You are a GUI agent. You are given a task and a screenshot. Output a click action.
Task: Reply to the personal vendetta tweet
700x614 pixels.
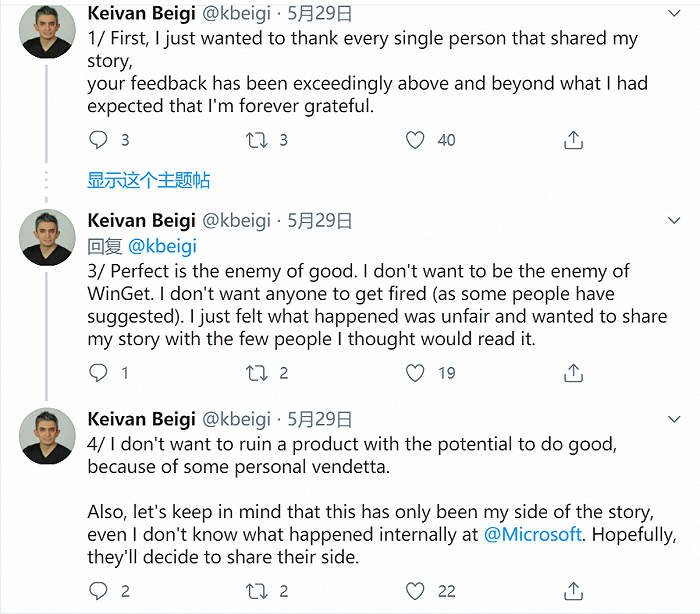tap(98, 591)
